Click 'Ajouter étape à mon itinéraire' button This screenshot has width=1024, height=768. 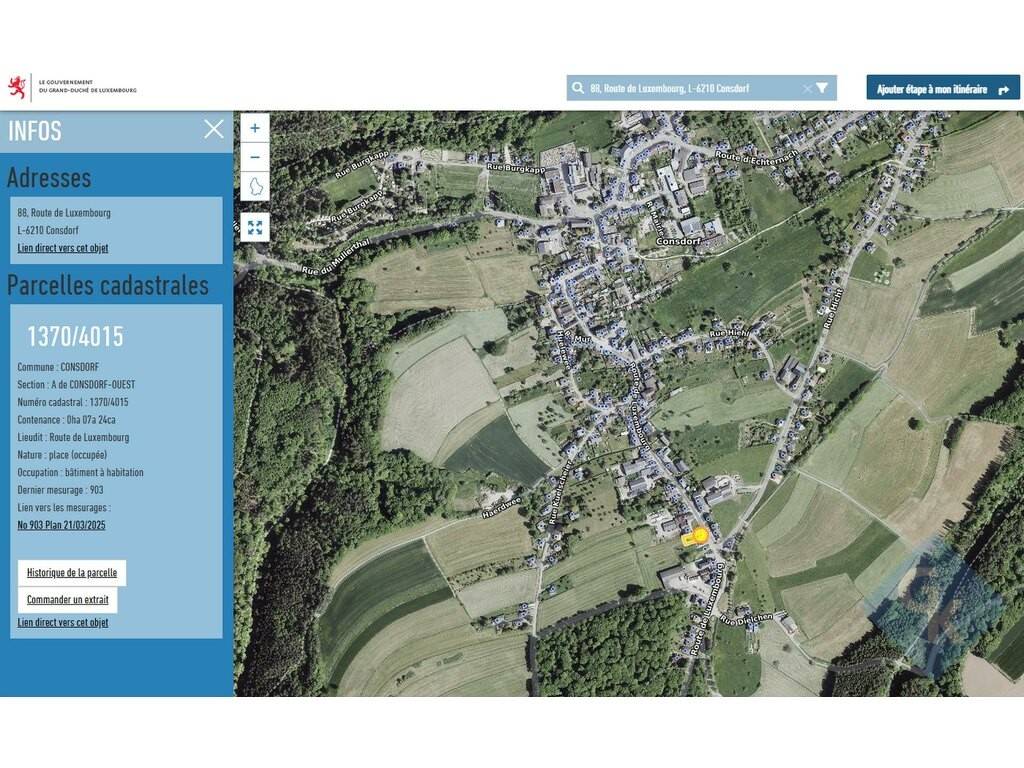(943, 88)
